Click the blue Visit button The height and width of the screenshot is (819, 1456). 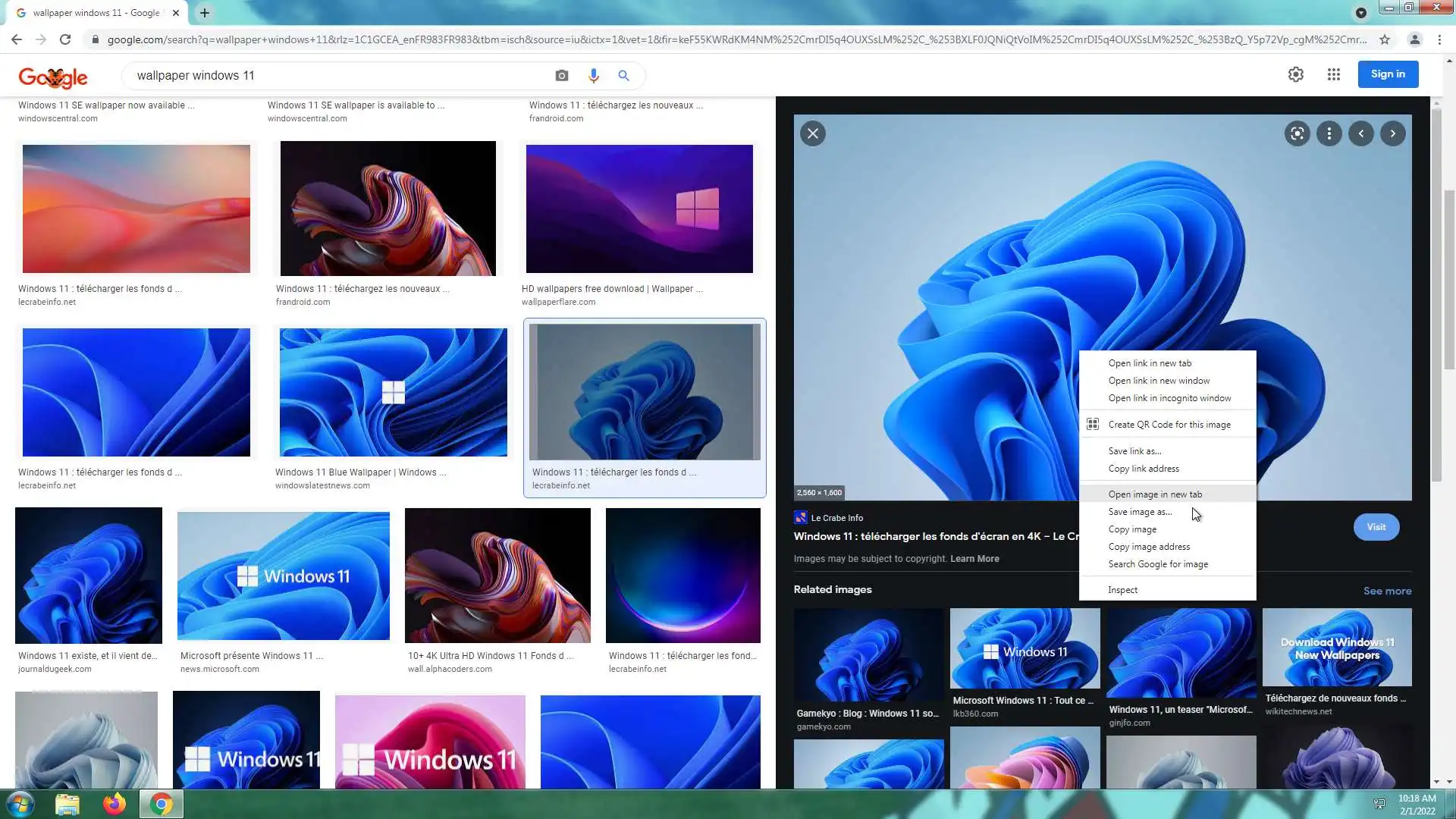[1376, 527]
